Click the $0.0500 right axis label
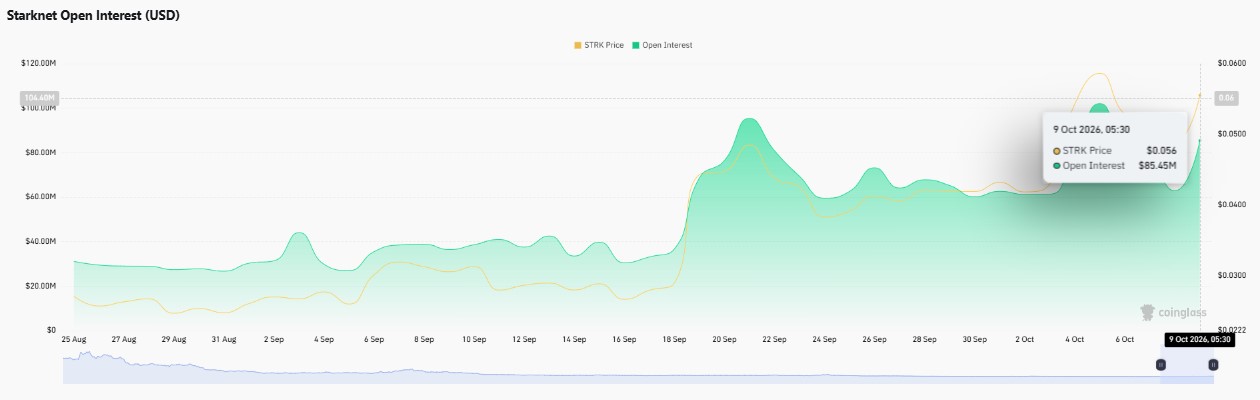Screen dimensions: 1260x400 [x=1232, y=134]
